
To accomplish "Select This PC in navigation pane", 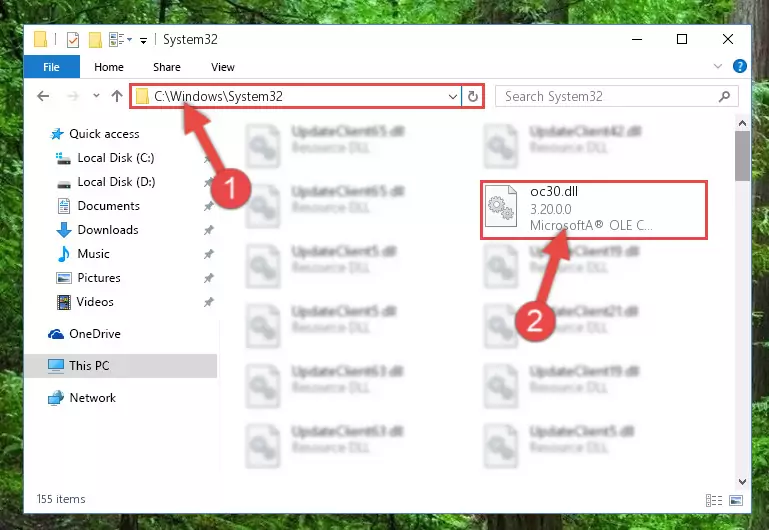I will point(120,366).
